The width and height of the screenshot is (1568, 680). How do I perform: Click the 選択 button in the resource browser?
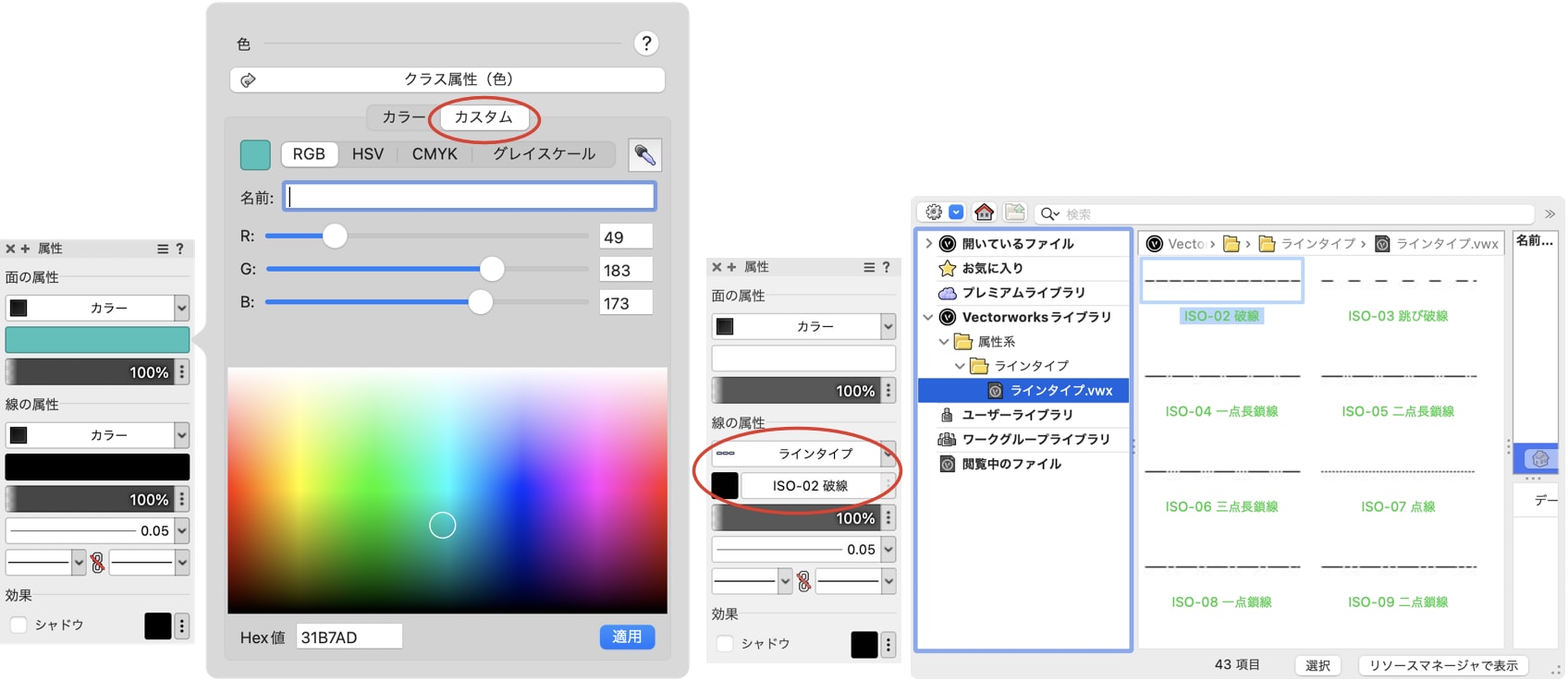pos(1317,665)
